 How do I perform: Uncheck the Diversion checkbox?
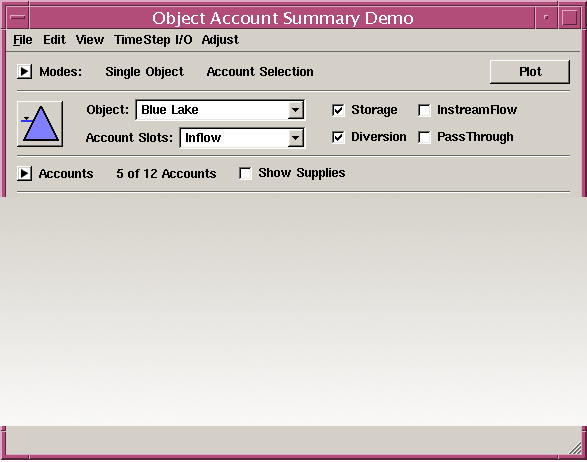338,137
